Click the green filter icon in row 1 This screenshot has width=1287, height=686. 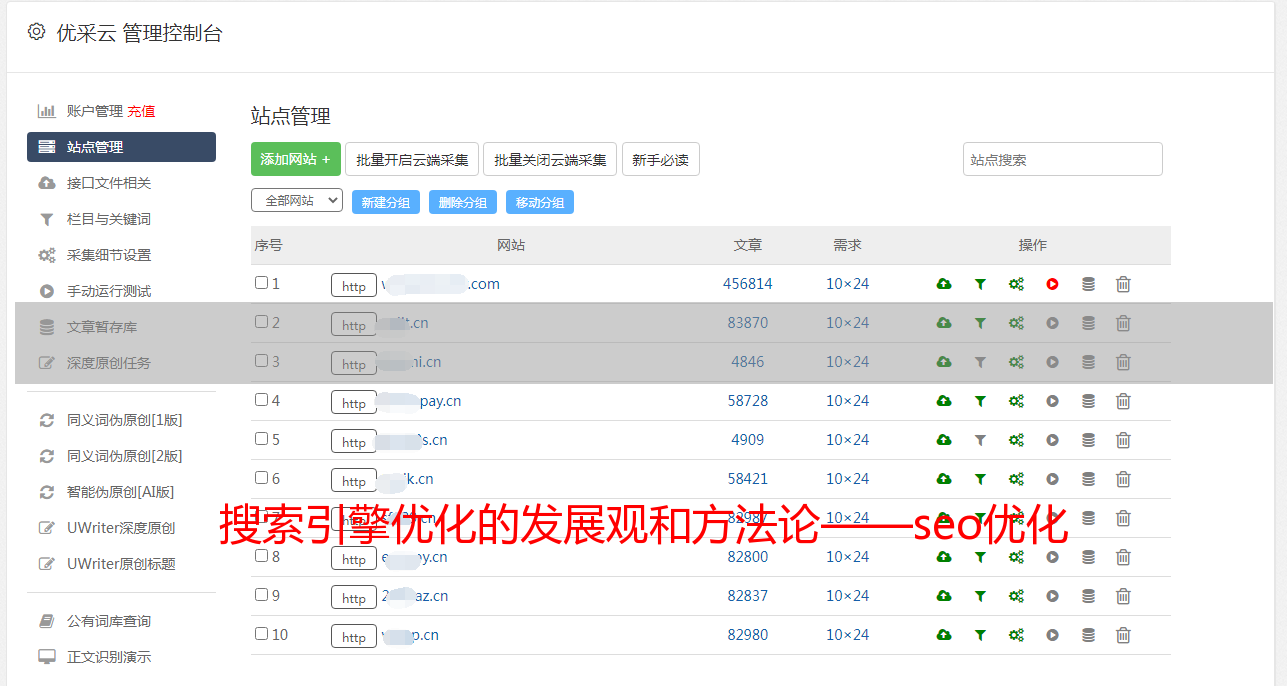(x=980, y=284)
